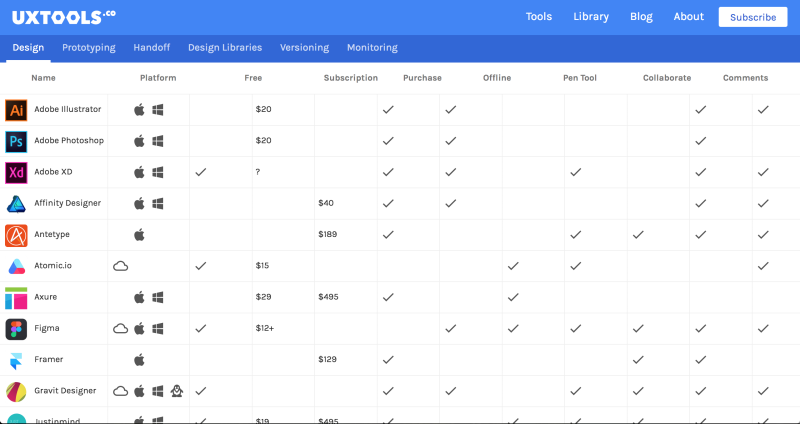Click the Windows icon in Adobe XD row
800x424 pixels.
point(158,172)
